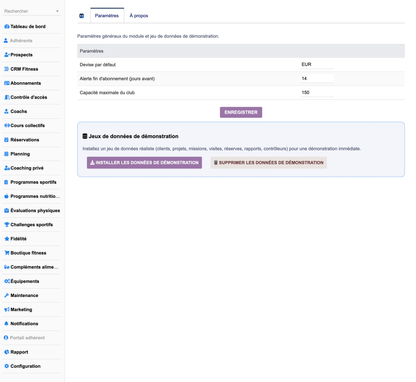Click the database icon beside Jeux de données
The image size is (416, 382).
tap(85, 136)
